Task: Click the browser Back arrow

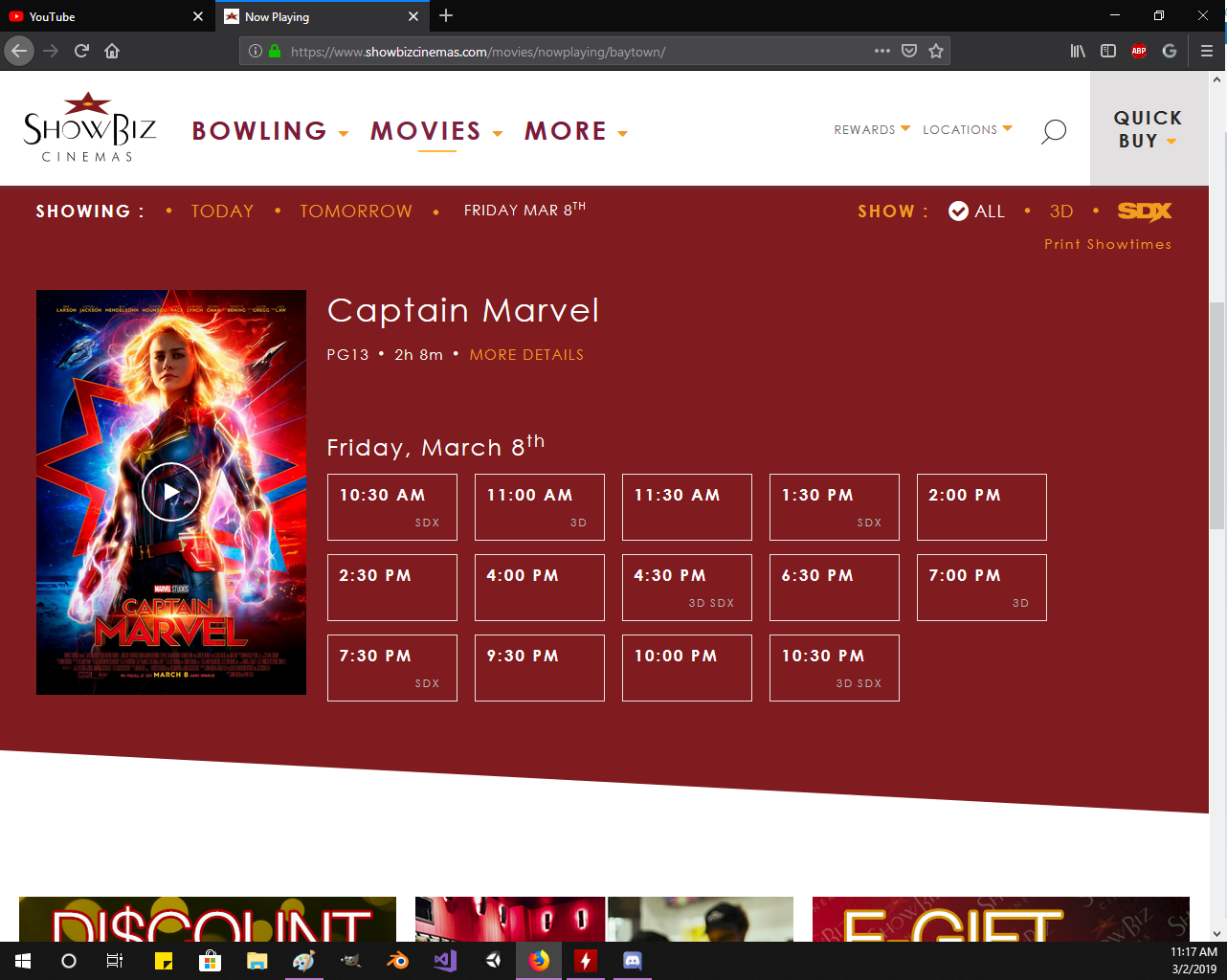Action: coord(19,51)
